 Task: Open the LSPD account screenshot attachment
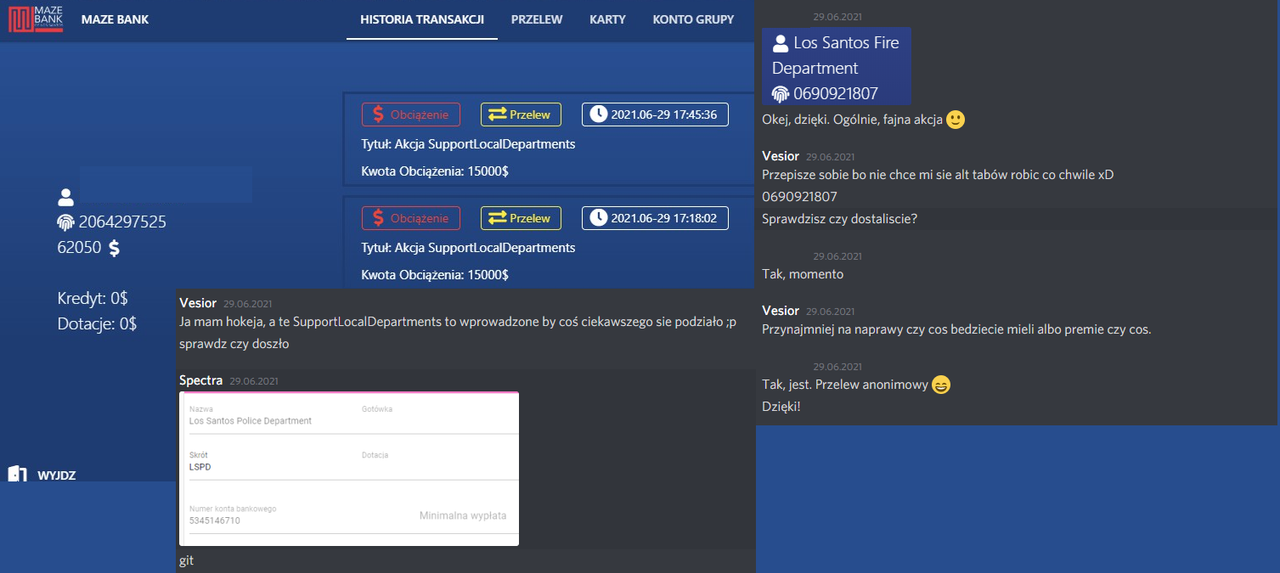click(349, 469)
